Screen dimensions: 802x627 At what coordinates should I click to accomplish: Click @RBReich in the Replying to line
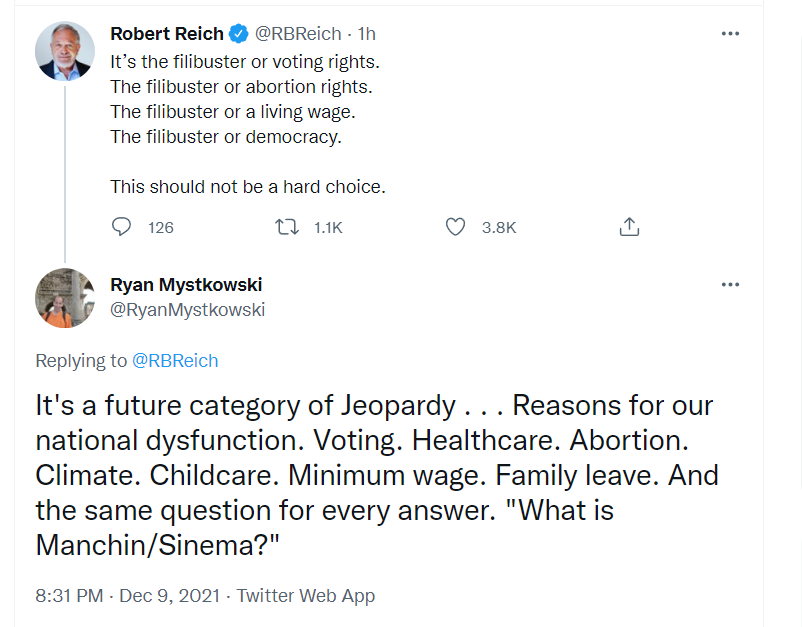175,361
